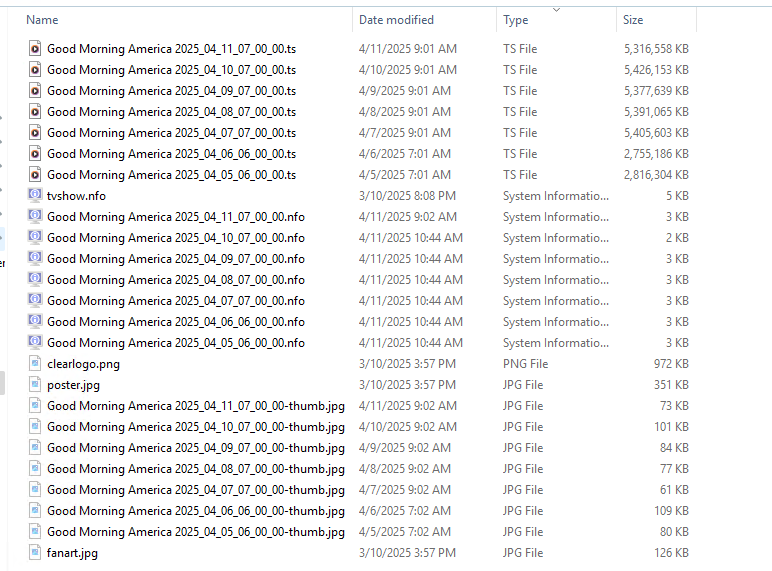Select the fanart.jpg file name

72,553
